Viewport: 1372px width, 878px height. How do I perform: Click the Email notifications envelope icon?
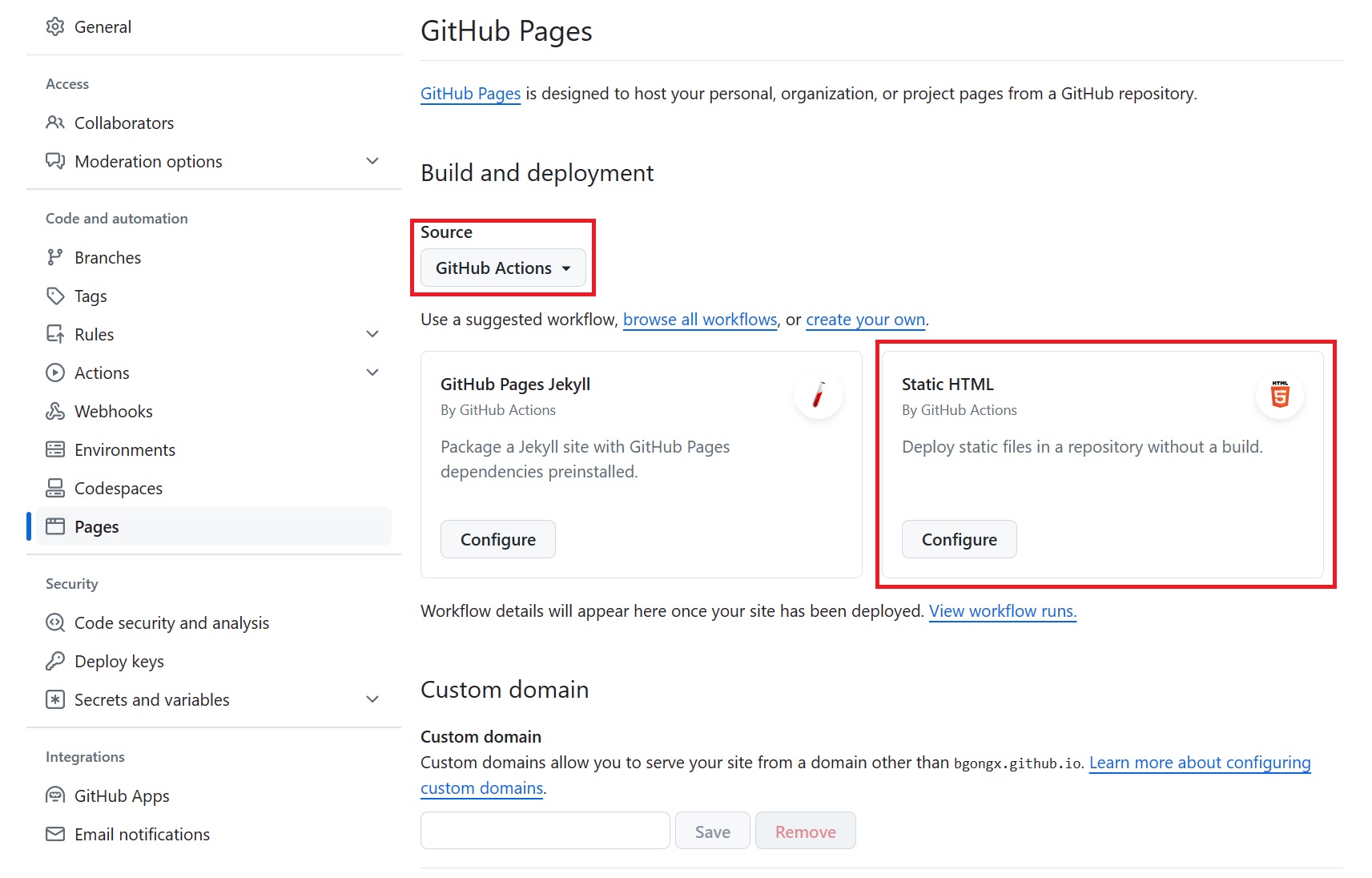tap(55, 834)
